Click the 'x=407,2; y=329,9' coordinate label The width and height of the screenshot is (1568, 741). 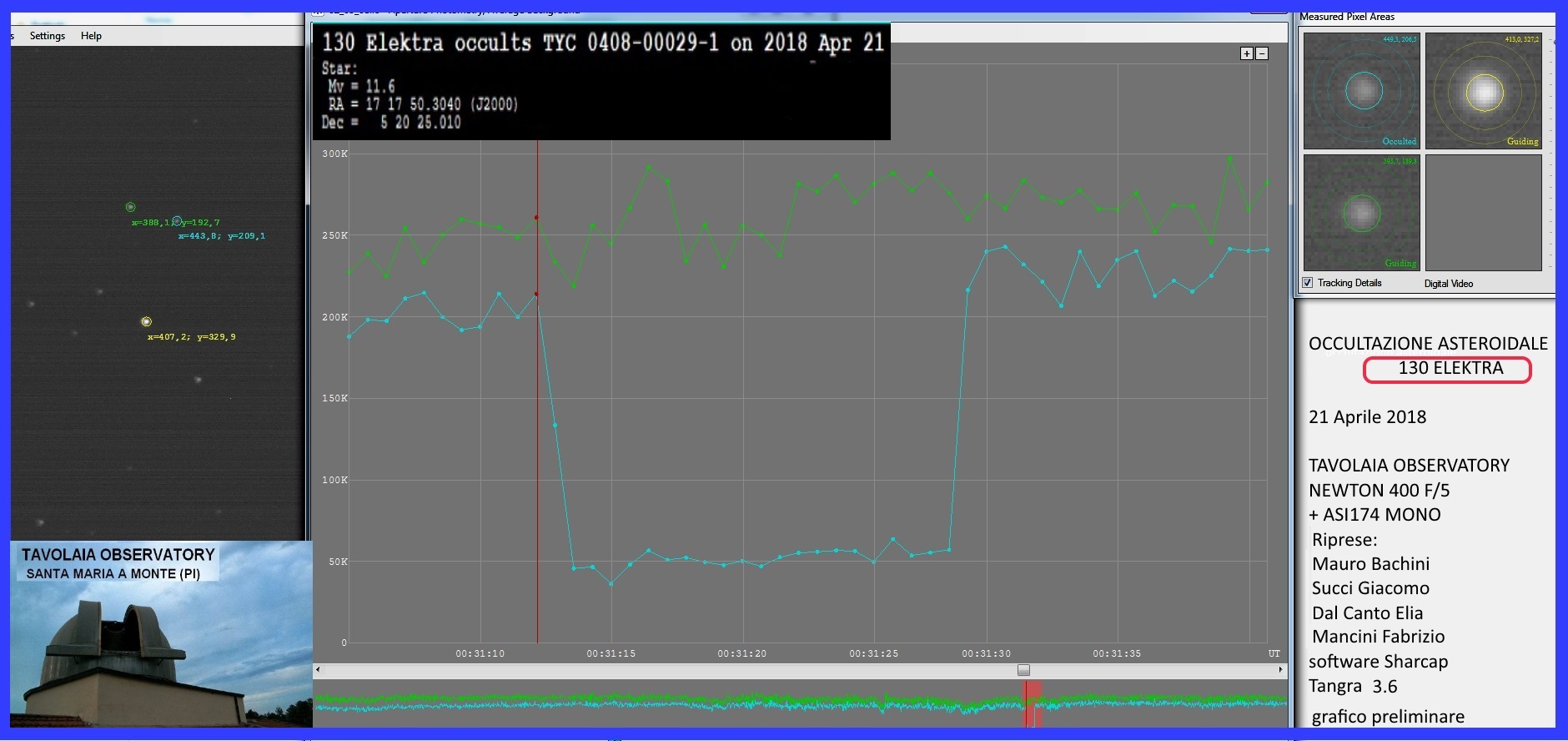[x=191, y=337]
